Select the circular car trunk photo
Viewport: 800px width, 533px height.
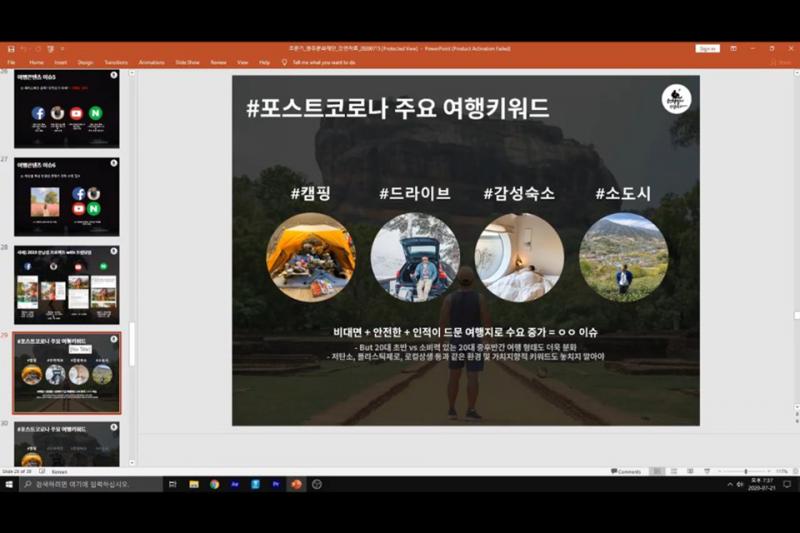click(415, 257)
